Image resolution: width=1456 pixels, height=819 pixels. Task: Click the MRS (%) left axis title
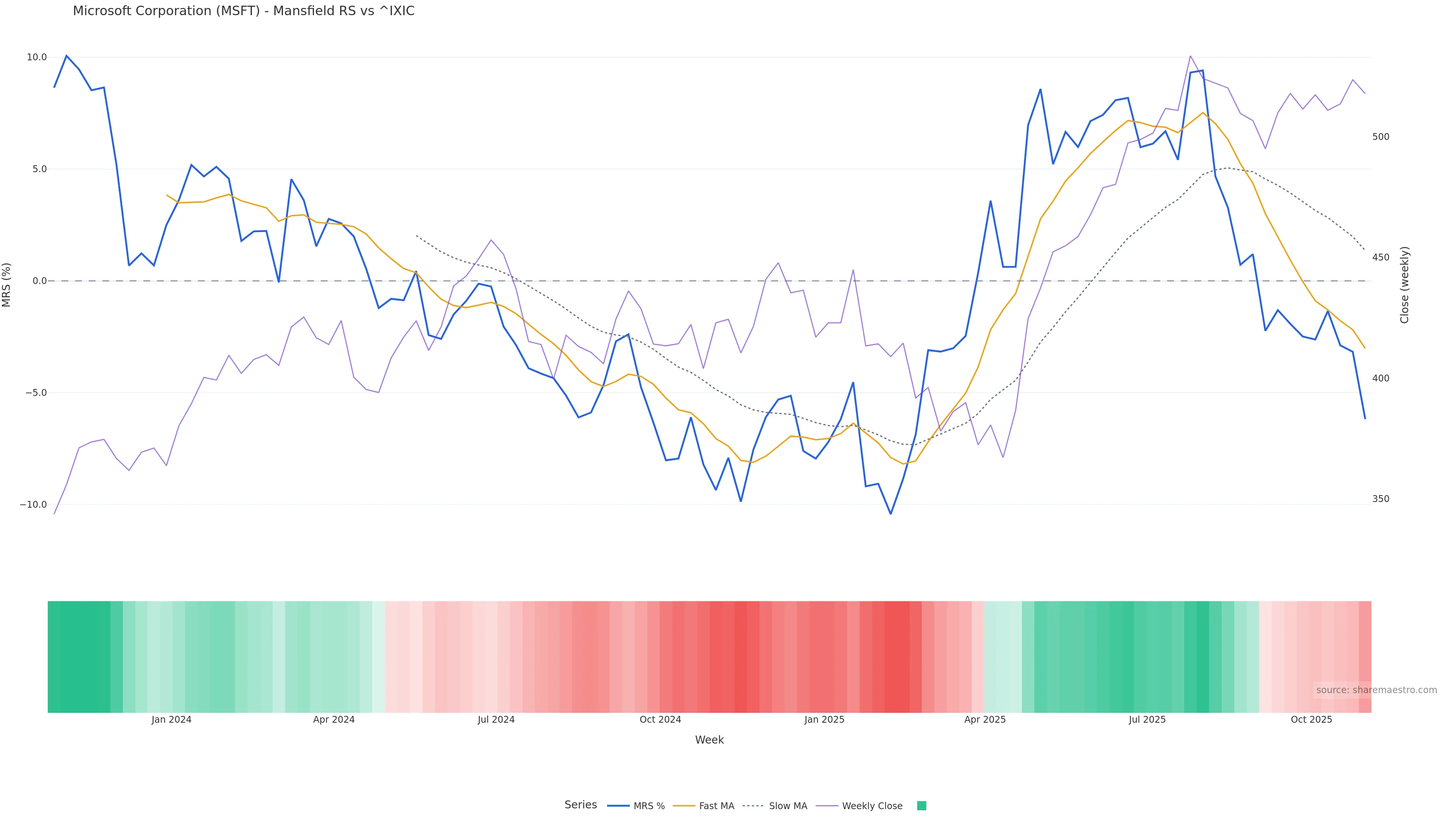tap(7, 285)
